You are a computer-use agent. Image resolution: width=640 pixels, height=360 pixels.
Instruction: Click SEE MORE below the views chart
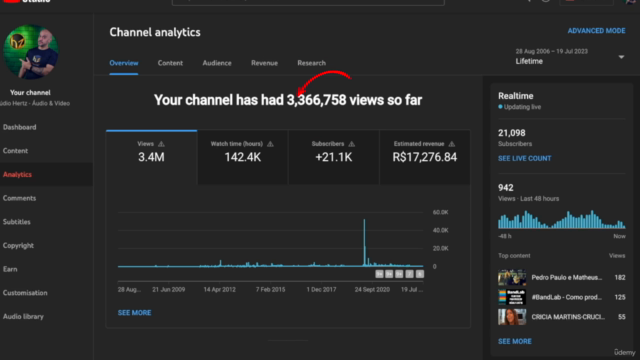(x=134, y=313)
